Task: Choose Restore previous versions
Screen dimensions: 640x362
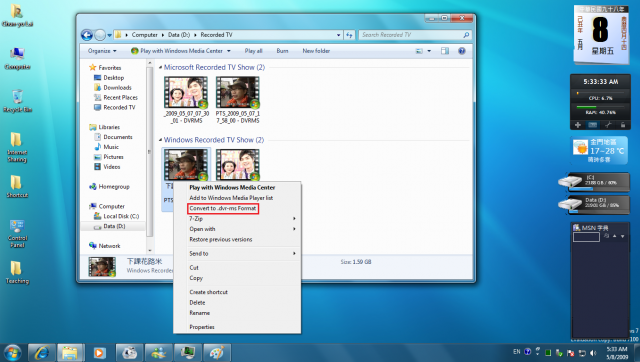Action: point(221,240)
